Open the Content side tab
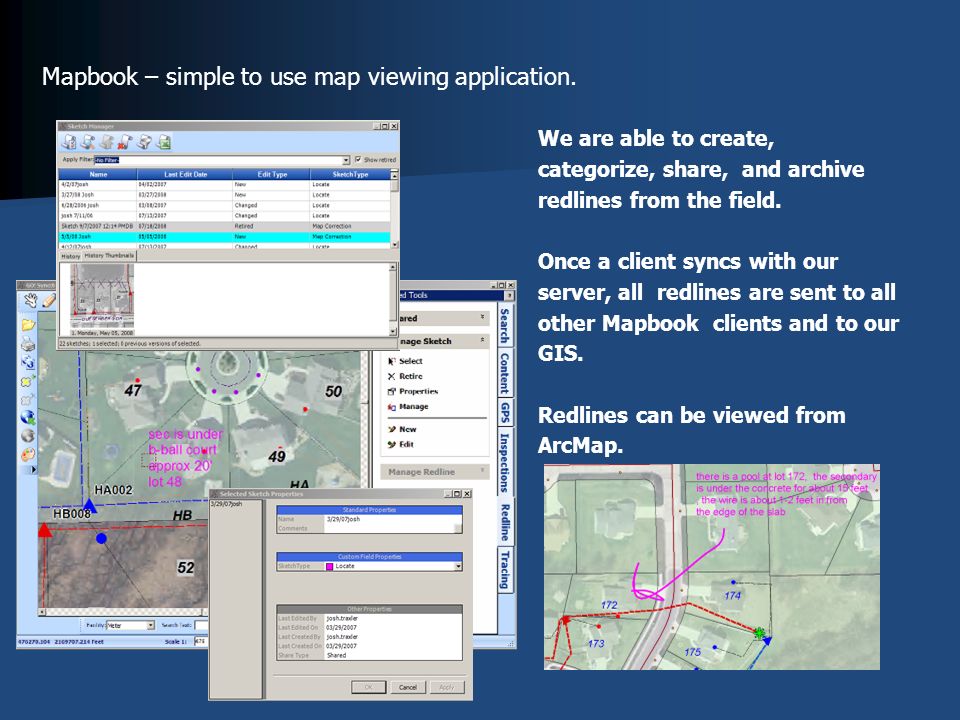 [504, 373]
